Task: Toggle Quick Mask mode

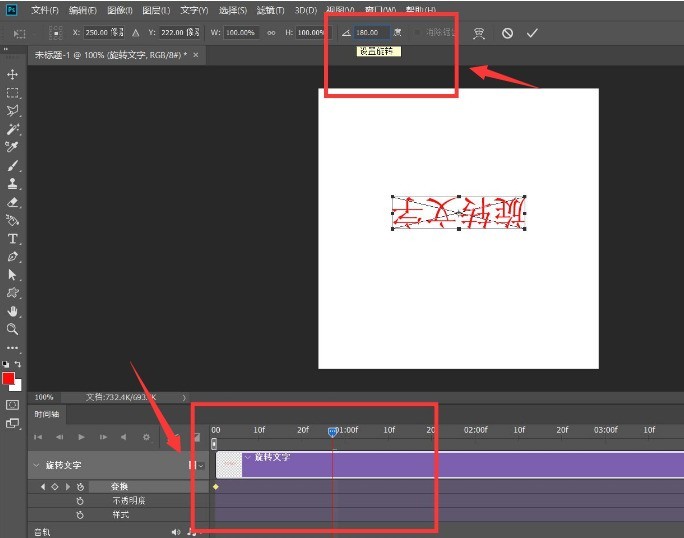Action: (12, 405)
